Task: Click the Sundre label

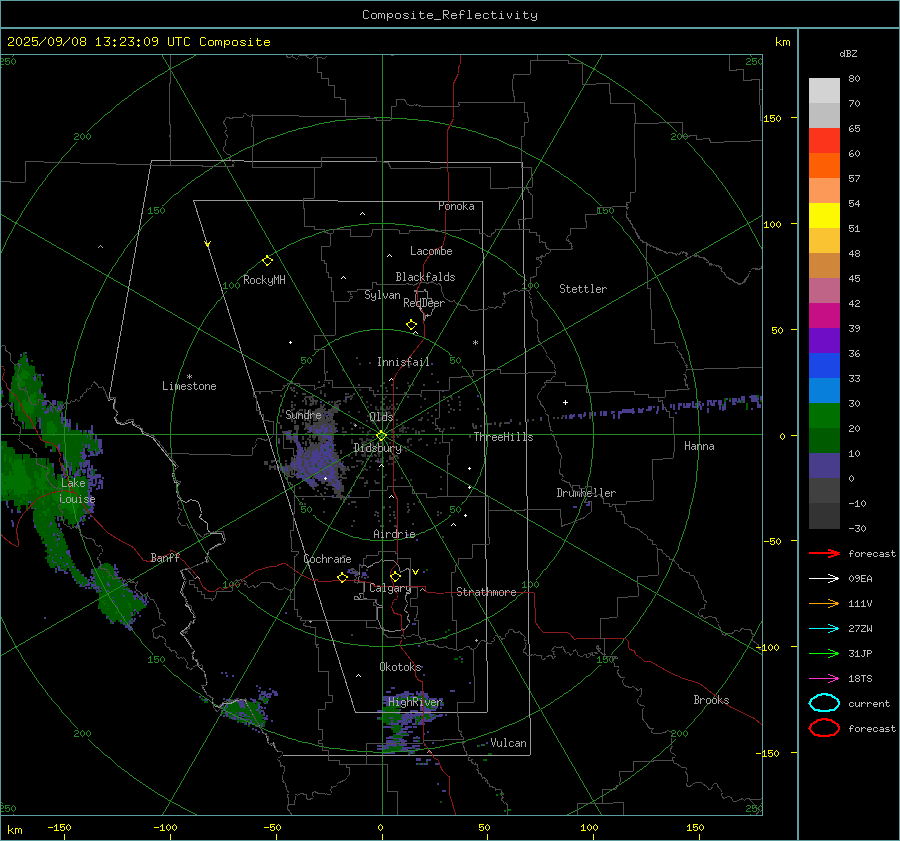Action: 303,415
